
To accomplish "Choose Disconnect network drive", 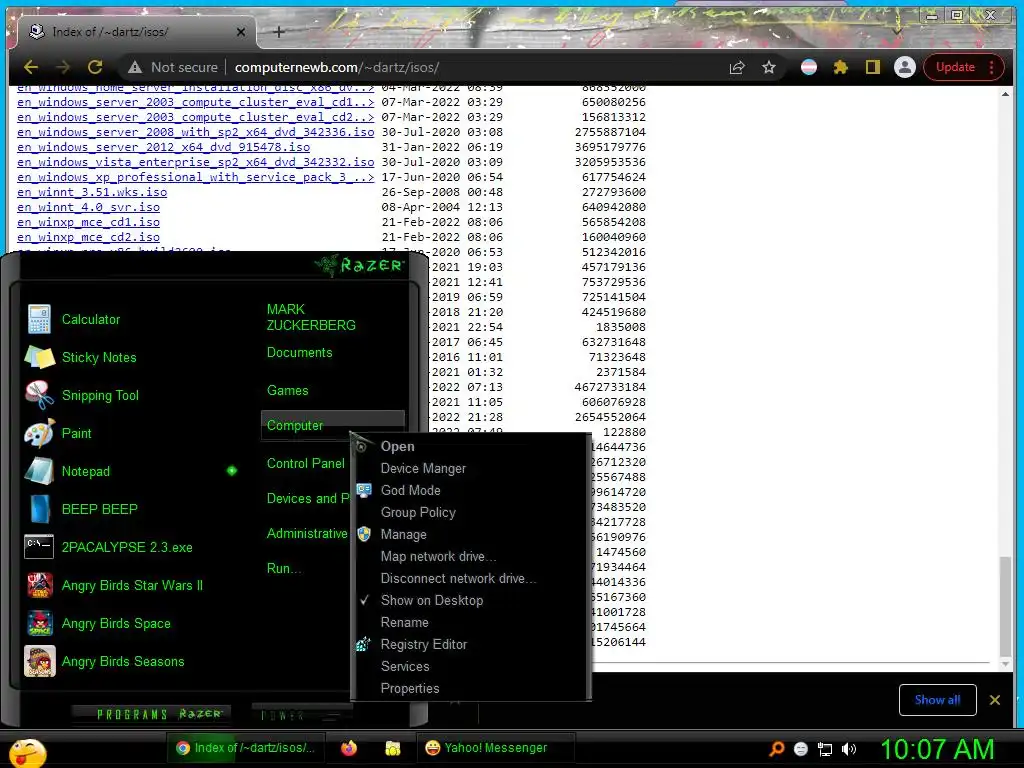I will (458, 578).
